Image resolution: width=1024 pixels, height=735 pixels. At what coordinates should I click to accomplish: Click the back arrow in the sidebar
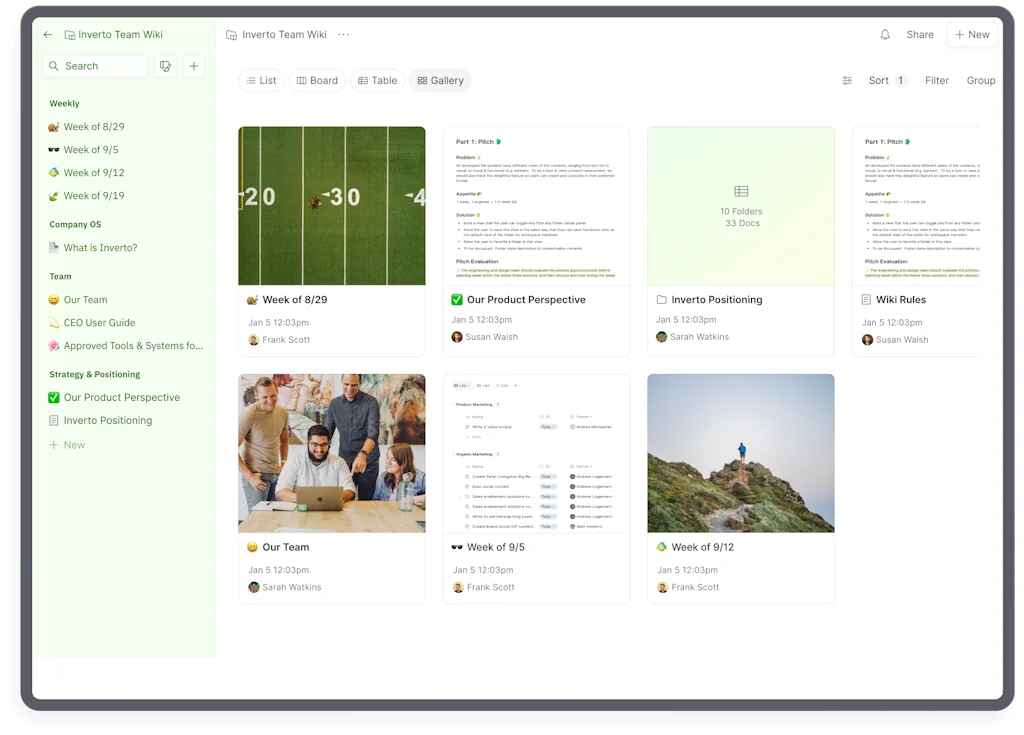[x=48, y=35]
